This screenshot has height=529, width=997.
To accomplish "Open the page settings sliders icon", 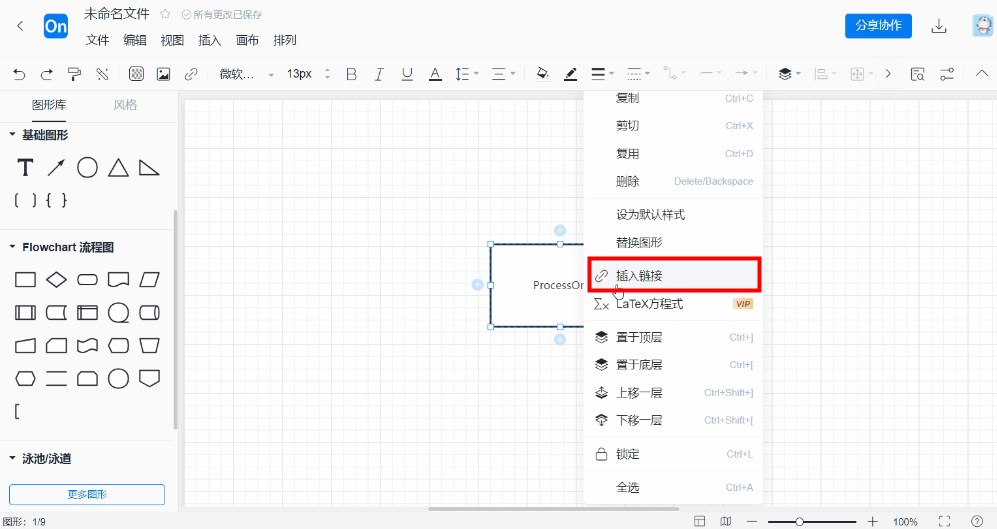I will (x=947, y=74).
